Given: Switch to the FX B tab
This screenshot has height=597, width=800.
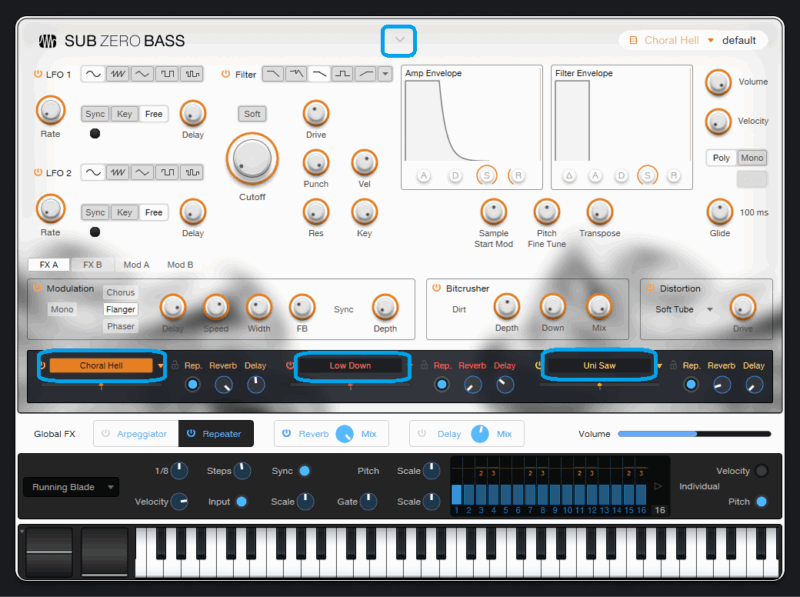Looking at the screenshot, I should (x=92, y=264).
